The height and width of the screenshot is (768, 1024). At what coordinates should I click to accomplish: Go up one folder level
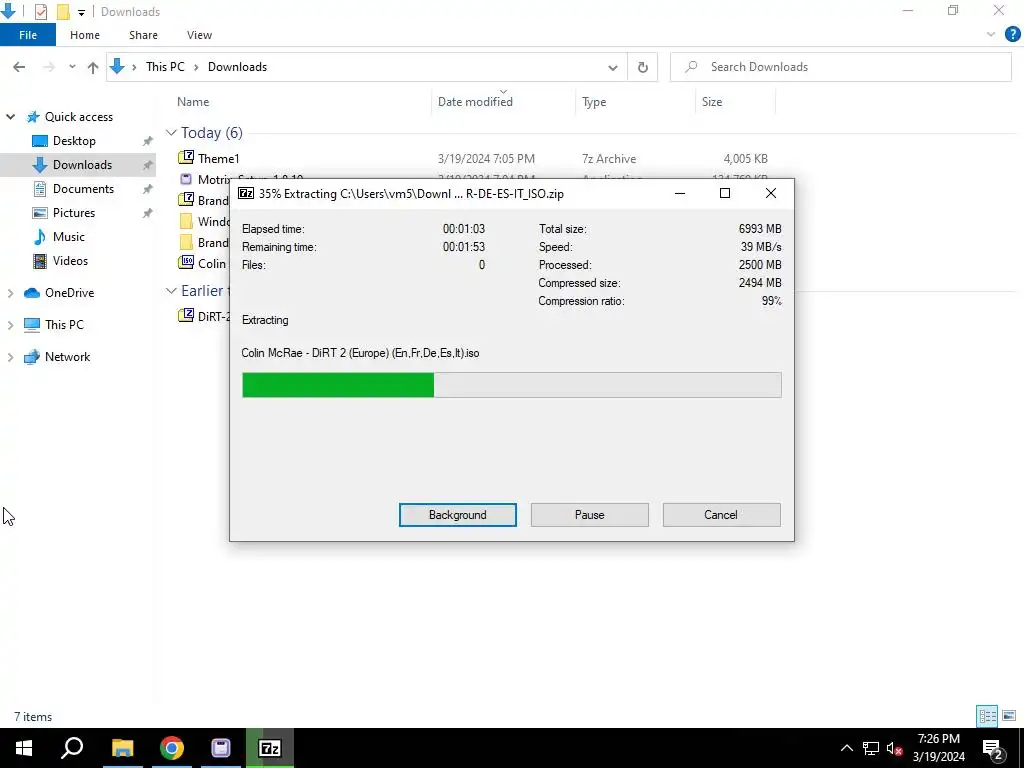[x=93, y=67]
